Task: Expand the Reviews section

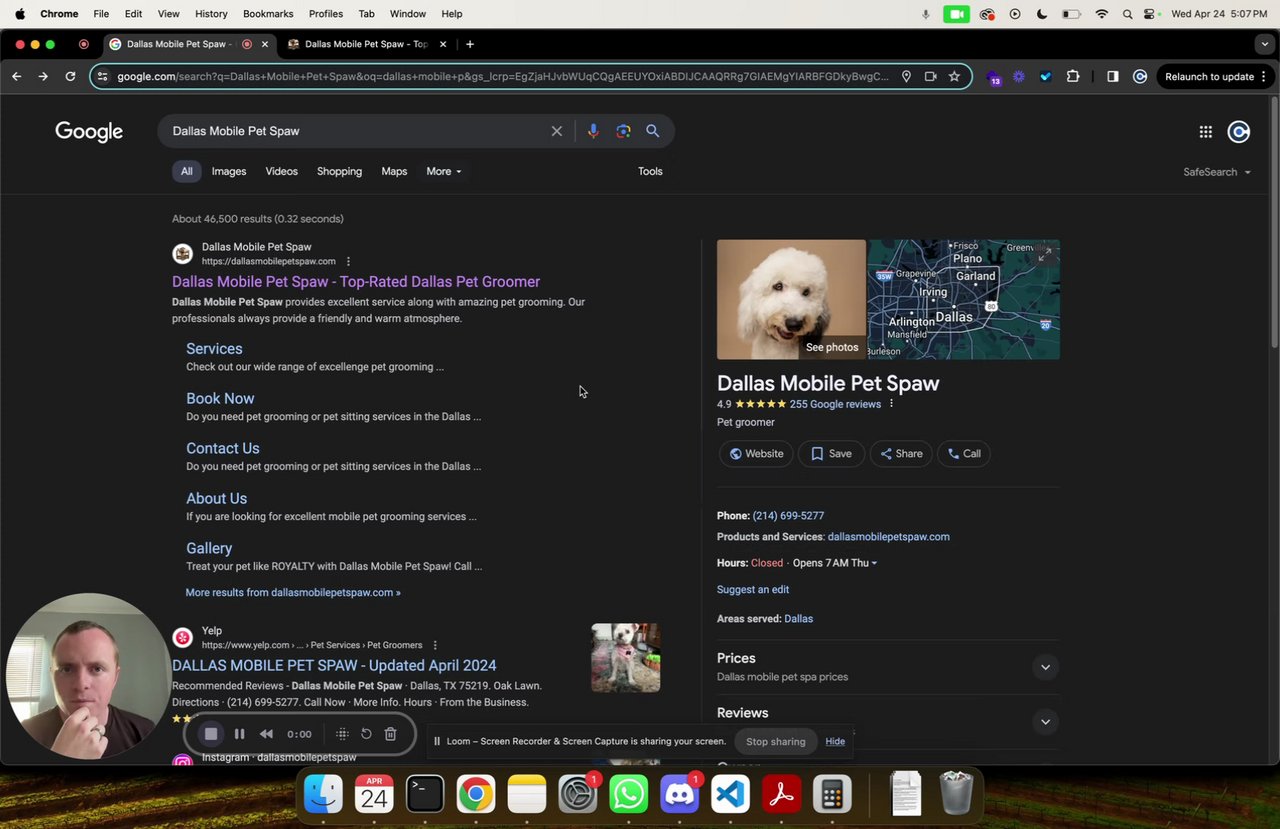Action: coord(1045,722)
